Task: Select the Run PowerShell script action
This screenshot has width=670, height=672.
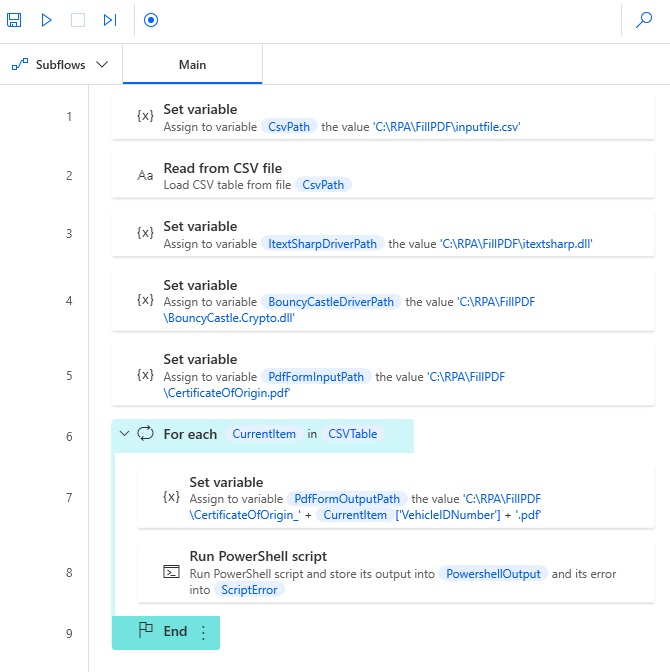Action: [396, 572]
